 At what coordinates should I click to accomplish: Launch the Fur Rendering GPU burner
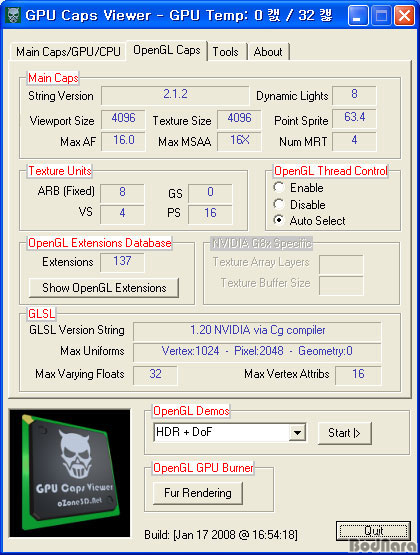coord(198,493)
